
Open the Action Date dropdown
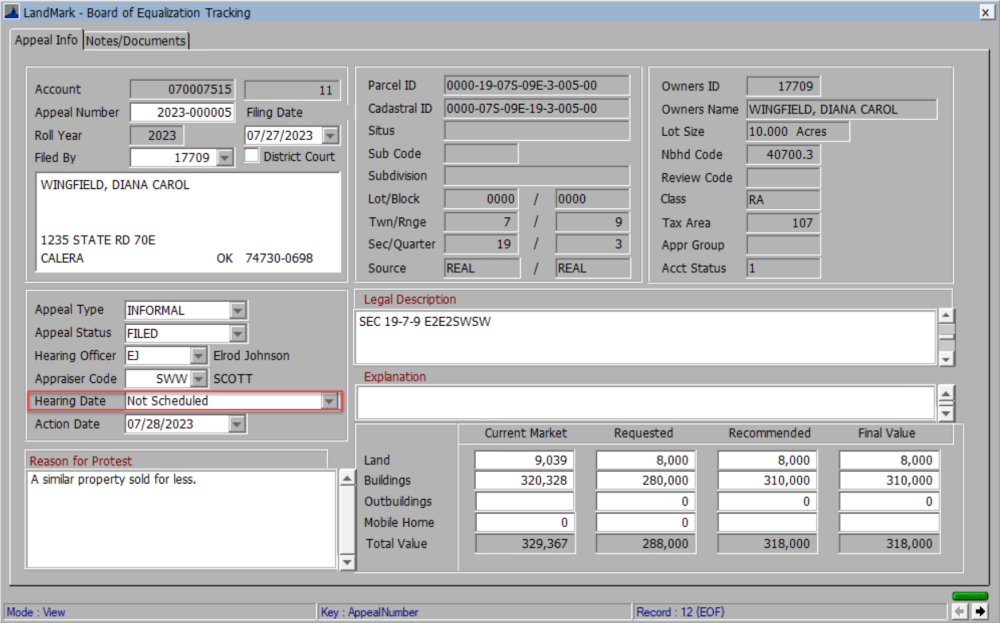point(236,424)
